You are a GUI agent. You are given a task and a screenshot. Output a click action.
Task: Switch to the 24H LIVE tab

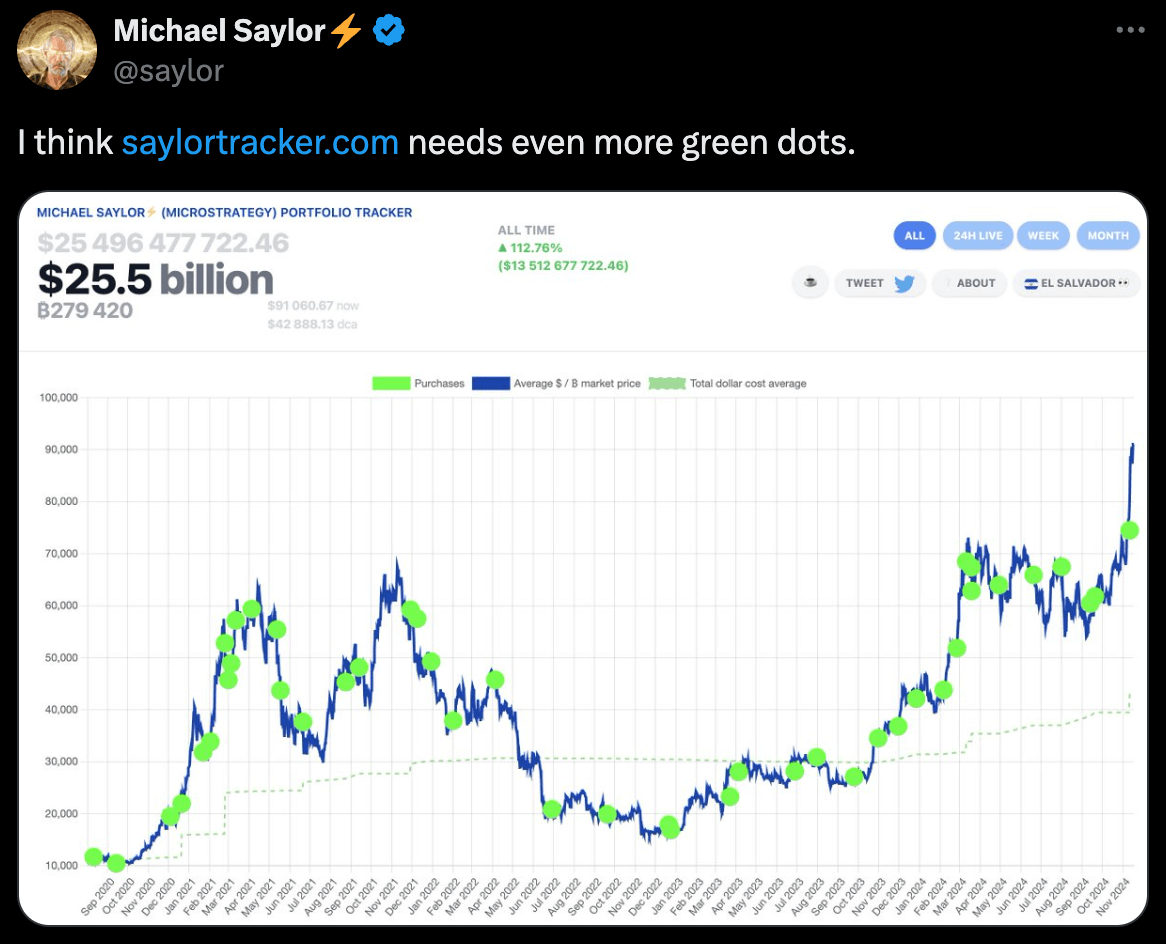[x=978, y=235]
